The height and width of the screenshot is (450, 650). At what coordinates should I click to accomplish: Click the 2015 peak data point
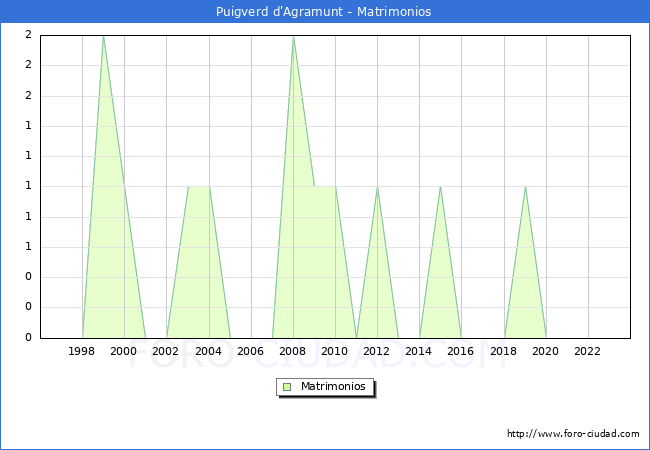point(440,187)
